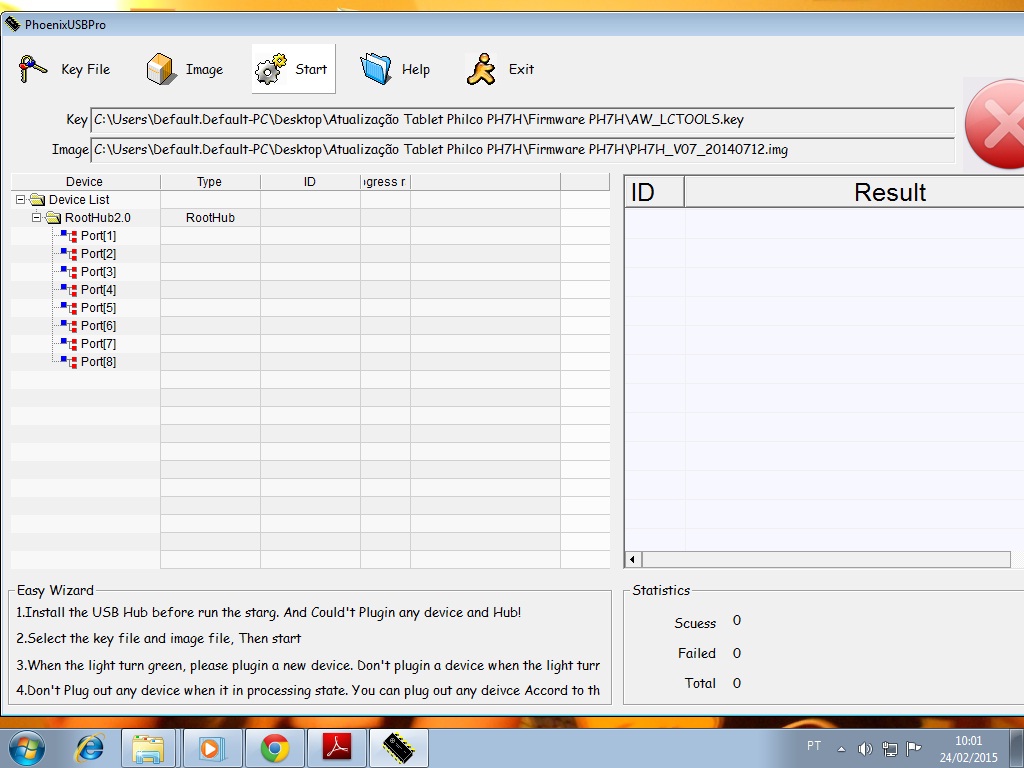Click the Start gear icon
This screenshot has width=1024, height=768.
(x=271, y=69)
